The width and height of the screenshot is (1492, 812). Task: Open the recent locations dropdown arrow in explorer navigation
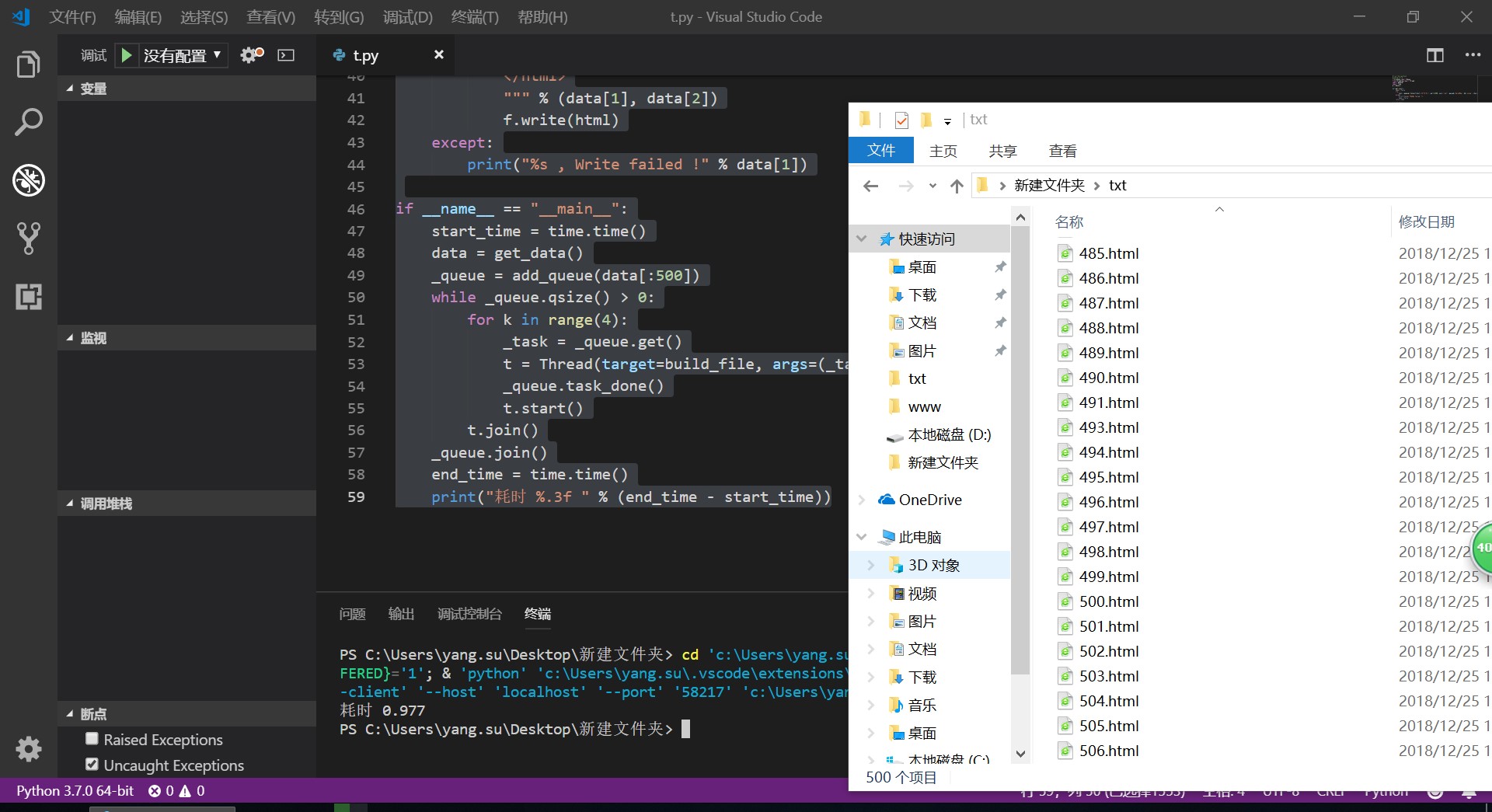tap(932, 186)
